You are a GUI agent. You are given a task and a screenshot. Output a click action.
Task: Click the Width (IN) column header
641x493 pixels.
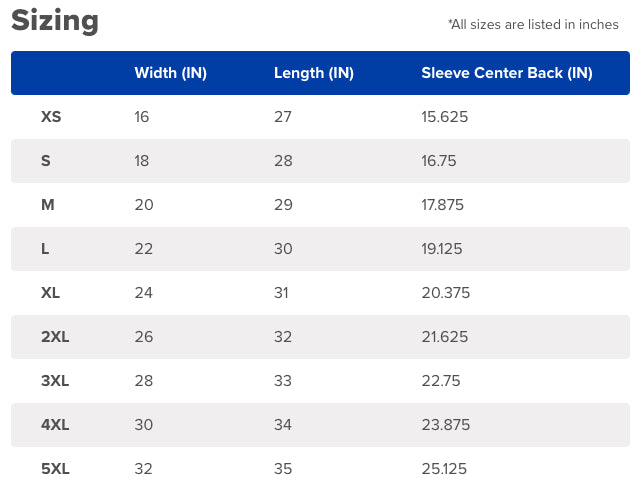pyautogui.click(x=170, y=73)
